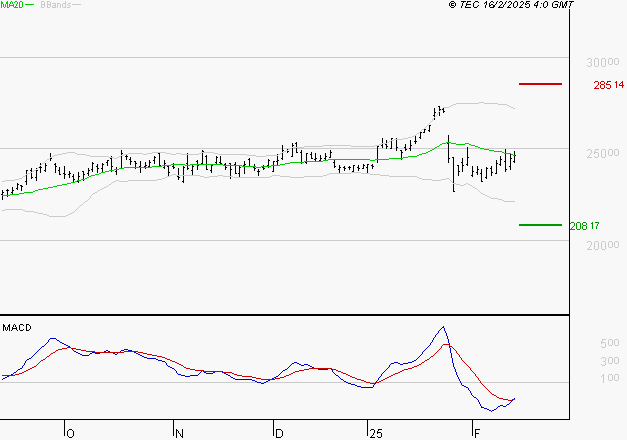Click the 285.14 resistance price label
The image size is (627, 440).
coord(608,85)
